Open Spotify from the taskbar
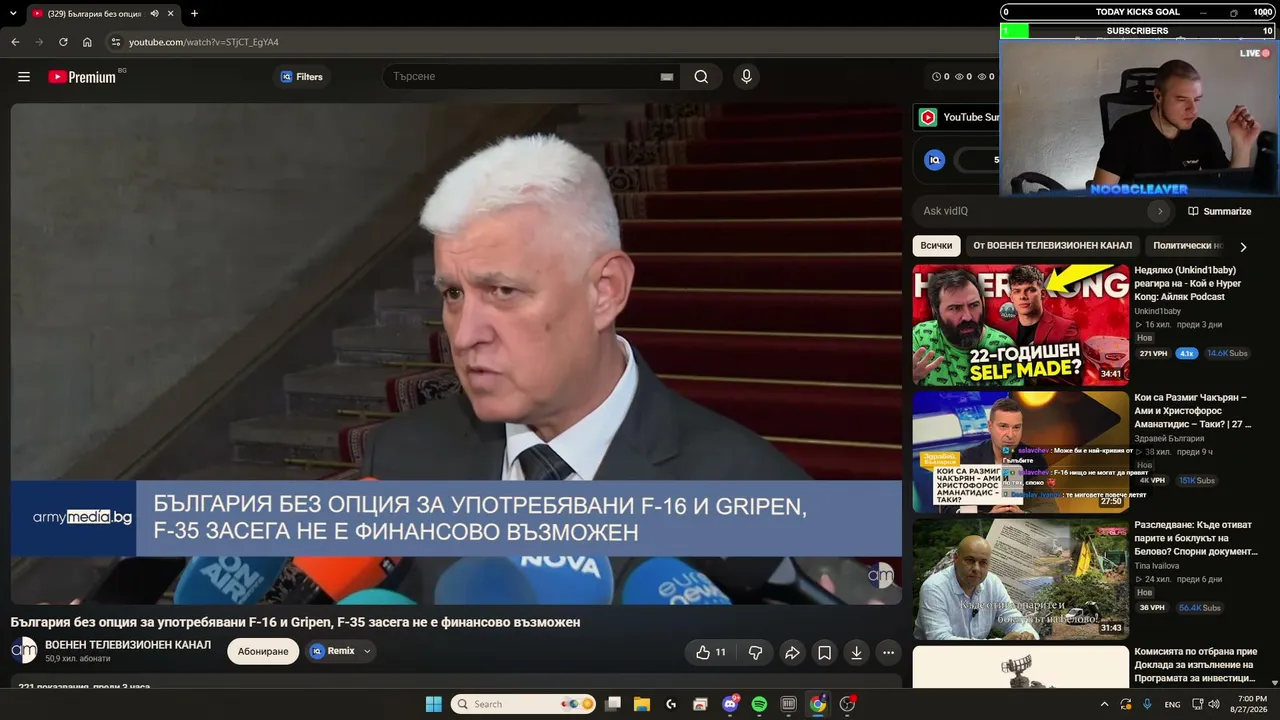Screen dimensions: 1280x720 click(759, 704)
